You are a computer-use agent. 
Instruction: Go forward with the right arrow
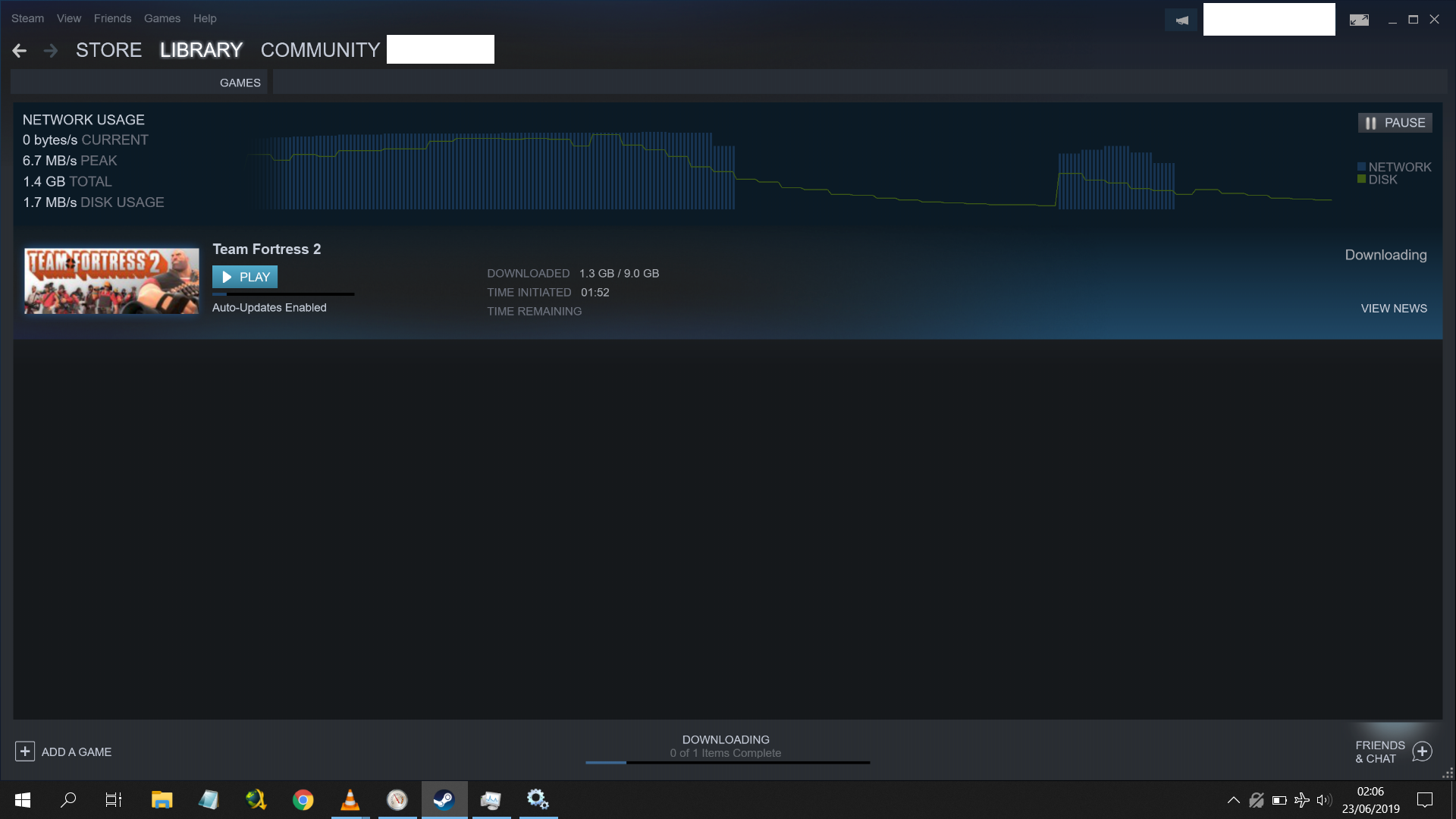(51, 51)
